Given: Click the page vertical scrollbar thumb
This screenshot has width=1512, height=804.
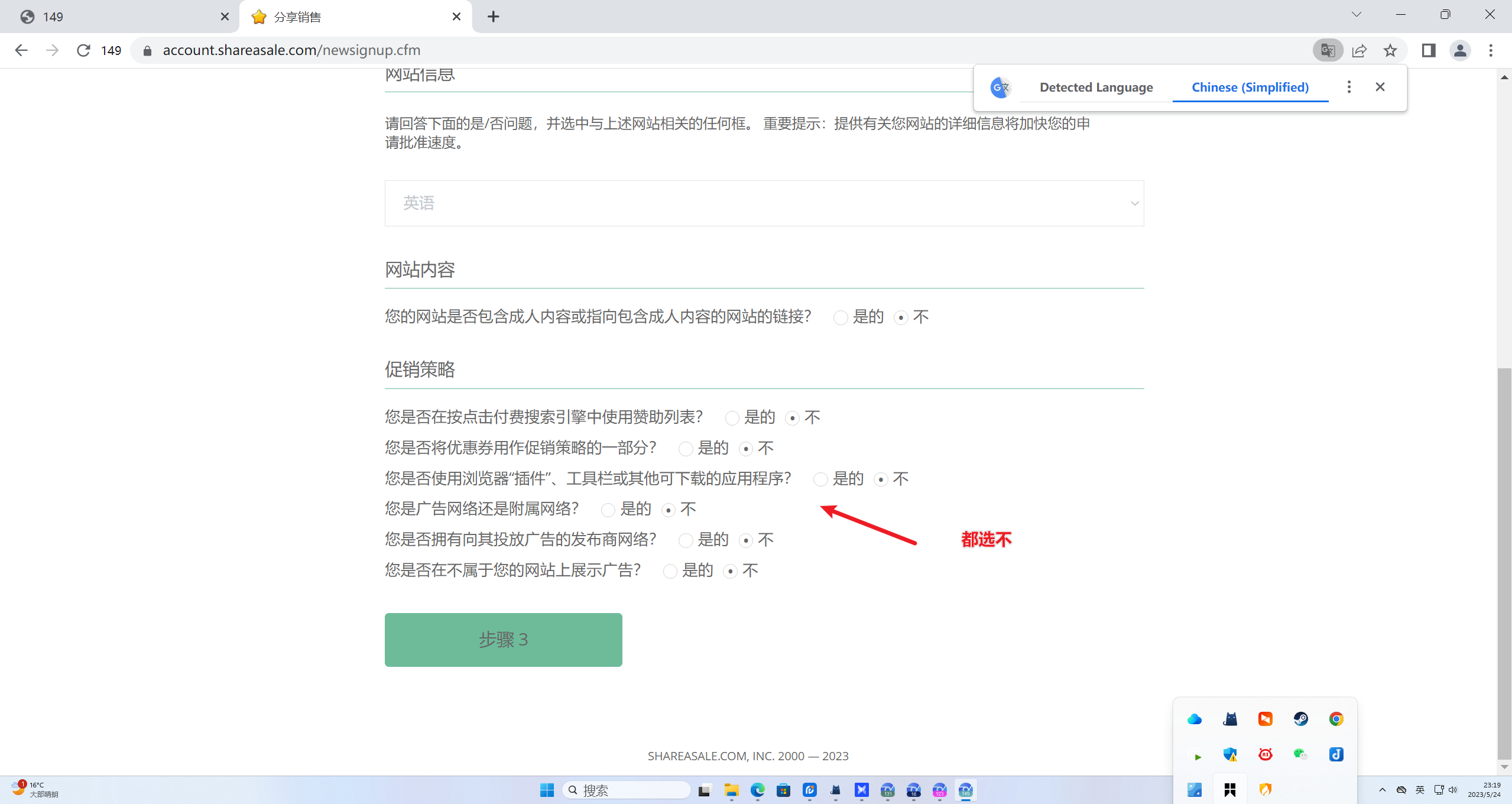Looking at the screenshot, I should (1504, 562).
